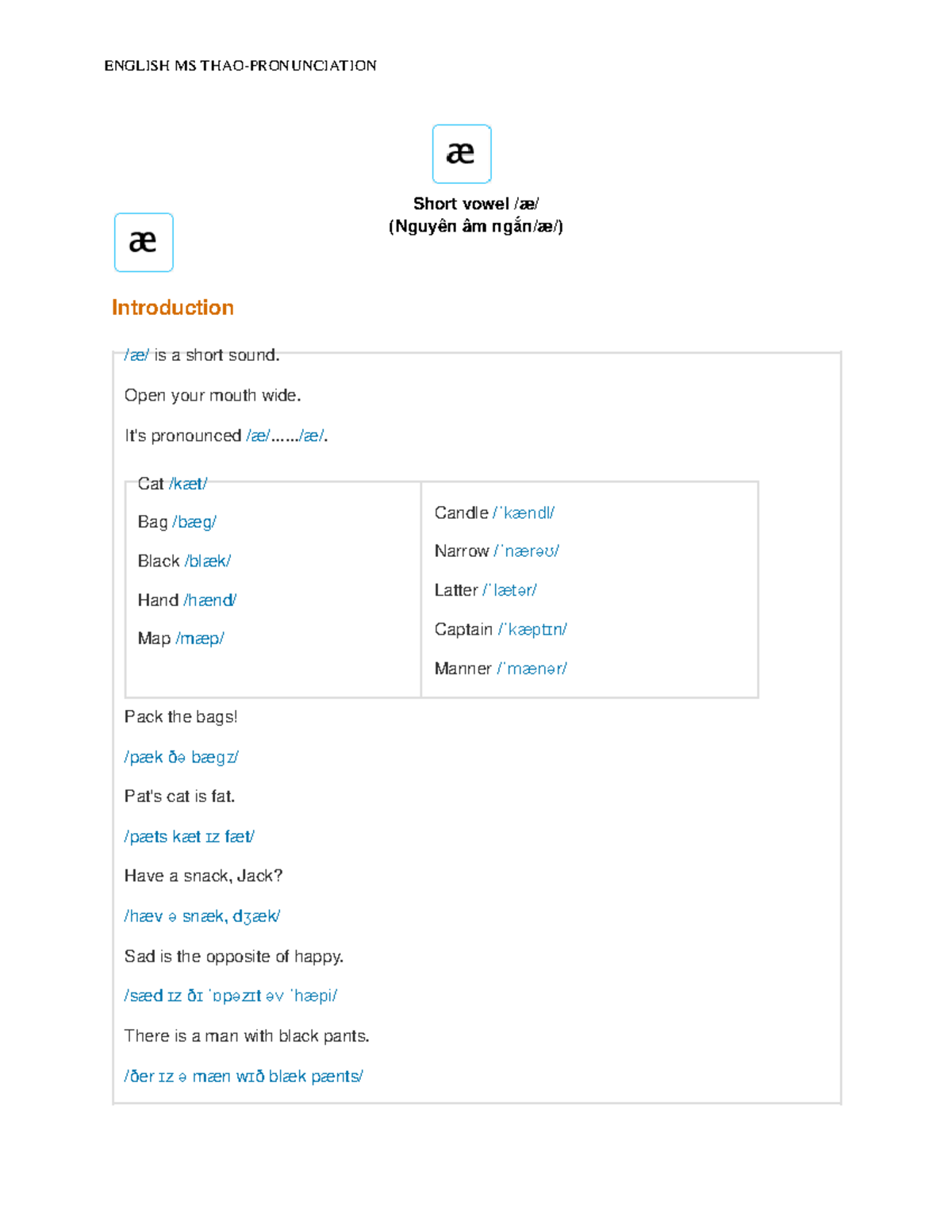Click the Hand /hænd/ transcription
This screenshot has height=1232, width=952.
(210, 600)
